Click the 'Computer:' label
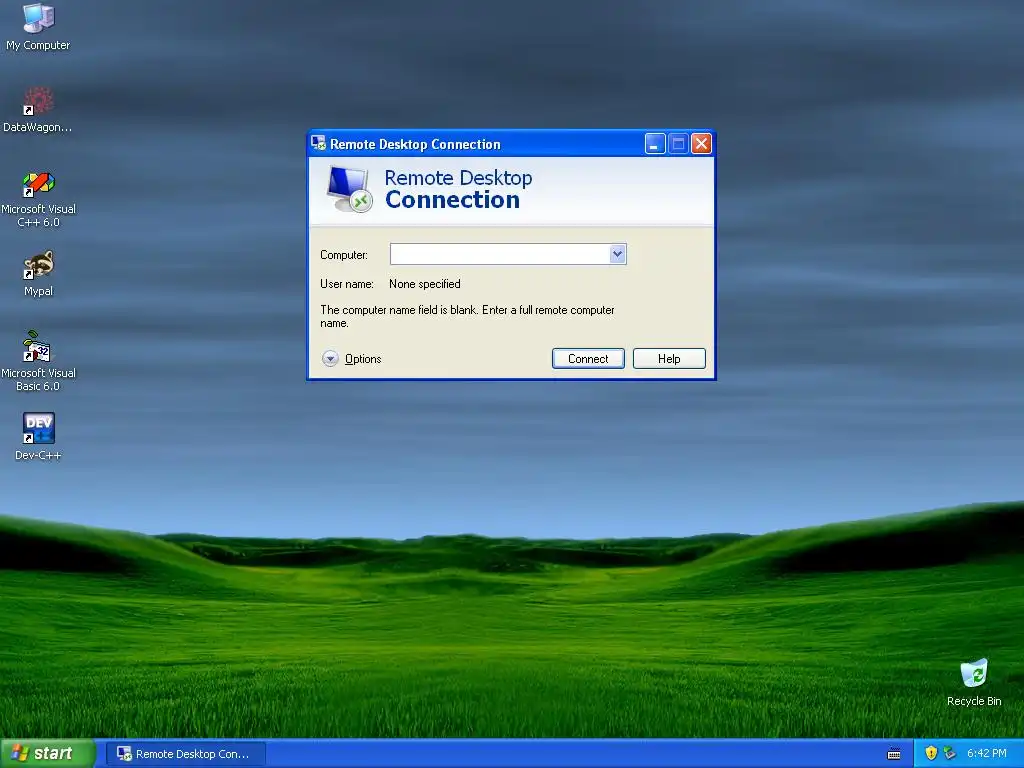1024x768 pixels. (x=344, y=255)
